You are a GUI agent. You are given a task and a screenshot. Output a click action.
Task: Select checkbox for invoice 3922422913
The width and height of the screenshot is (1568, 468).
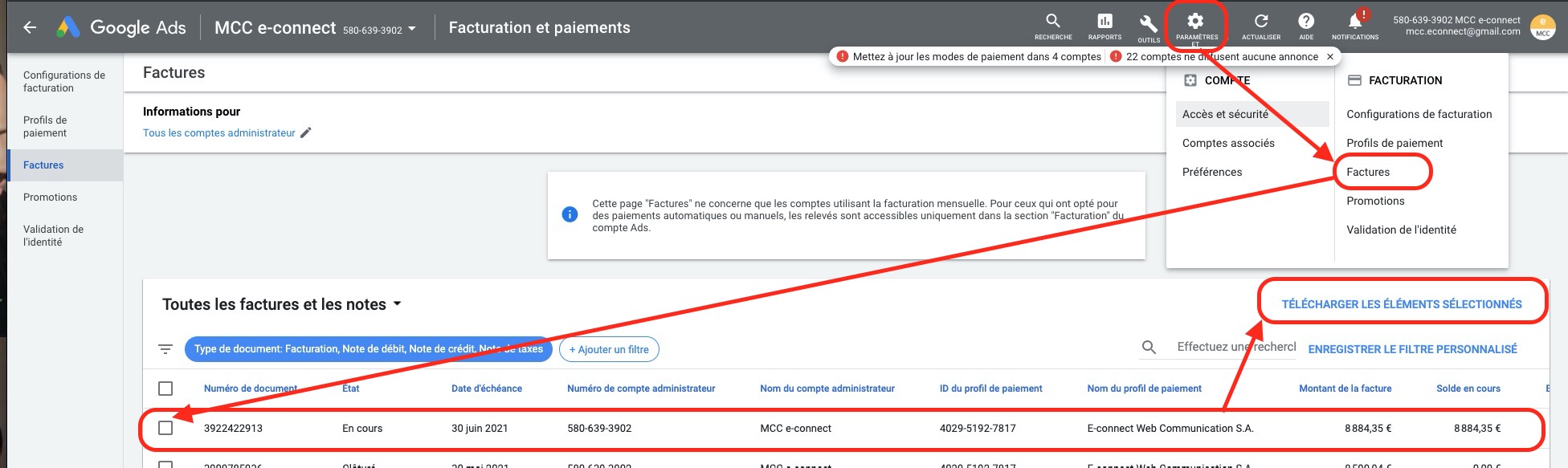(165, 428)
